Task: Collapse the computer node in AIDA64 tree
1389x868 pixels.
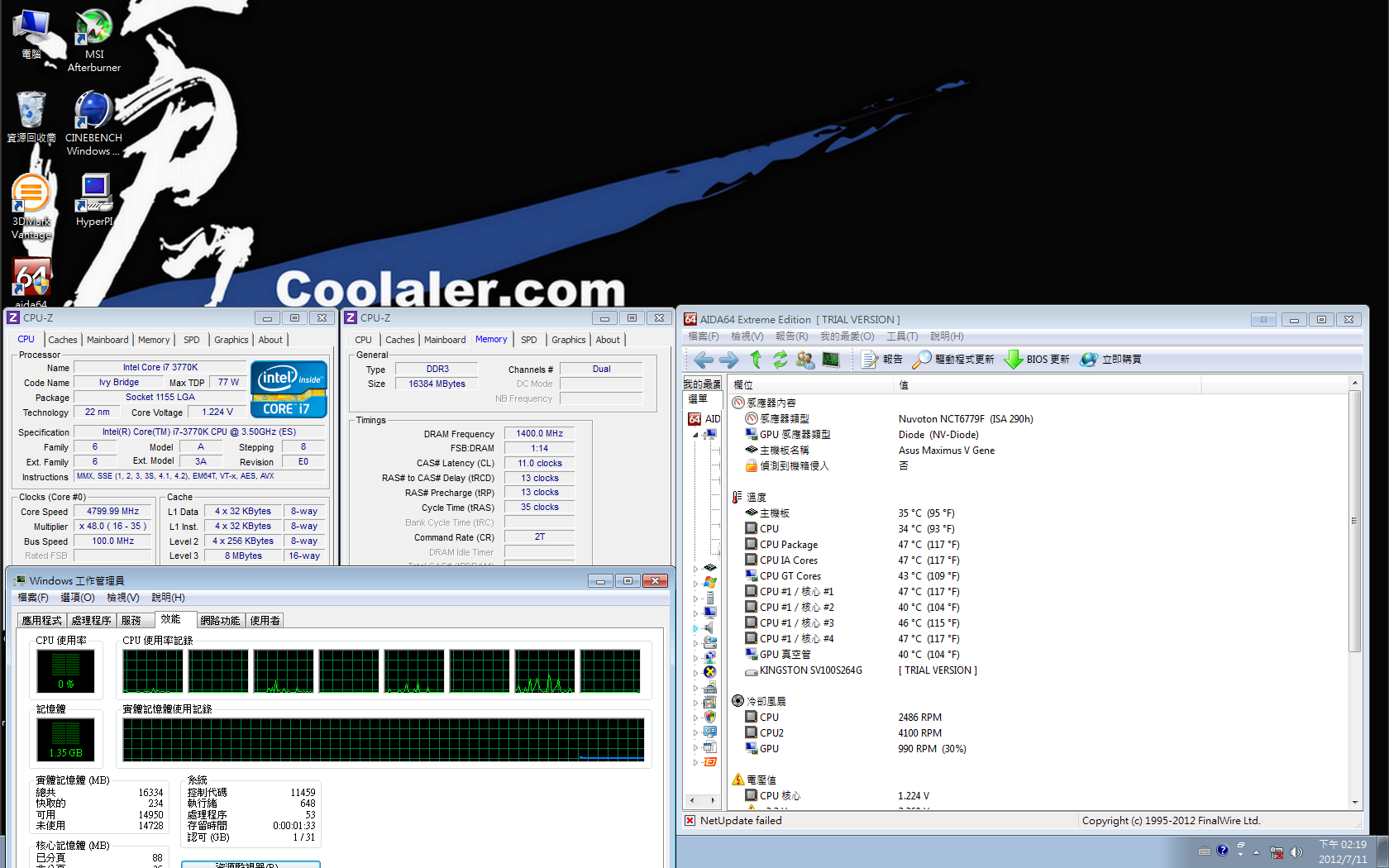Action: coord(695,435)
